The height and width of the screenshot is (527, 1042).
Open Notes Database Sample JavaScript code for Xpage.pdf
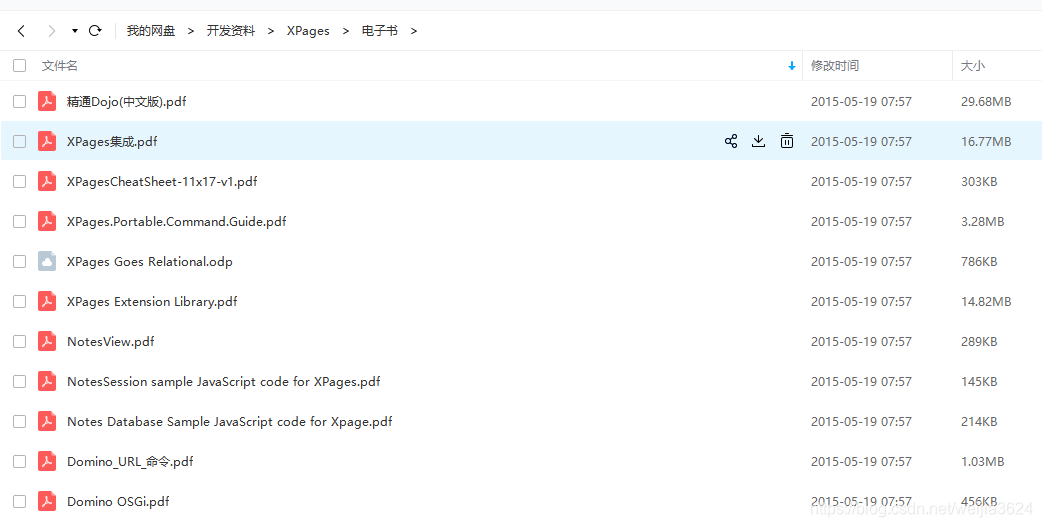[x=229, y=421]
